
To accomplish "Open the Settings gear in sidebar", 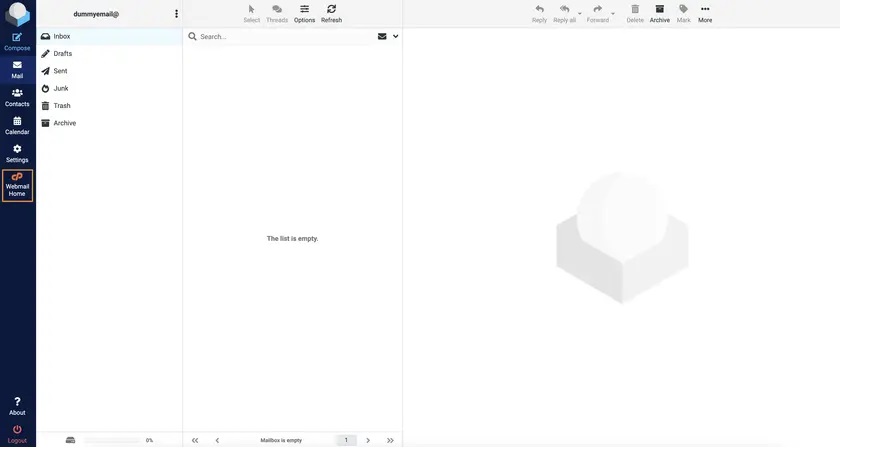I will point(17,152).
